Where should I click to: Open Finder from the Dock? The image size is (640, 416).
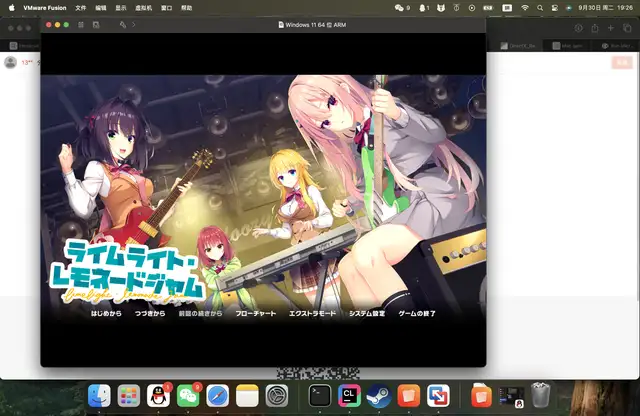99,395
